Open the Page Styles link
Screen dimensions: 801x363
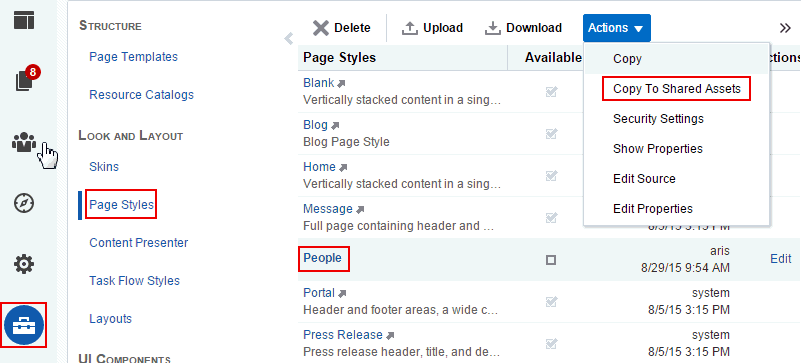point(121,205)
